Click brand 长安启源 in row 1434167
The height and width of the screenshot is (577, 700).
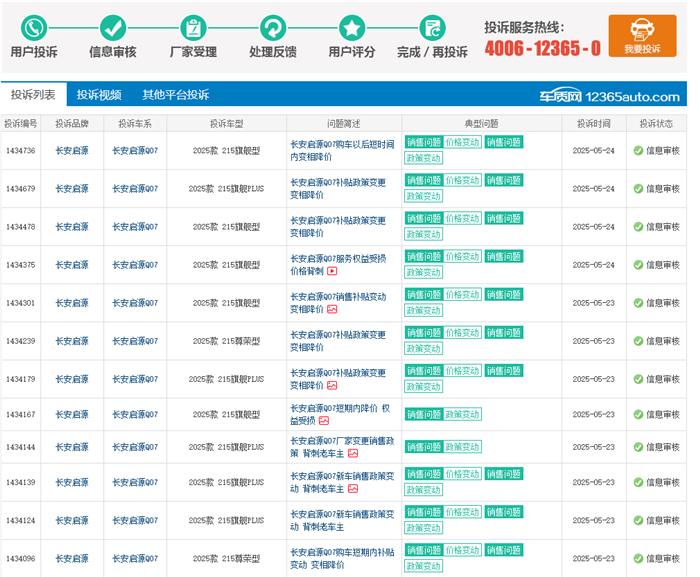coord(72,414)
